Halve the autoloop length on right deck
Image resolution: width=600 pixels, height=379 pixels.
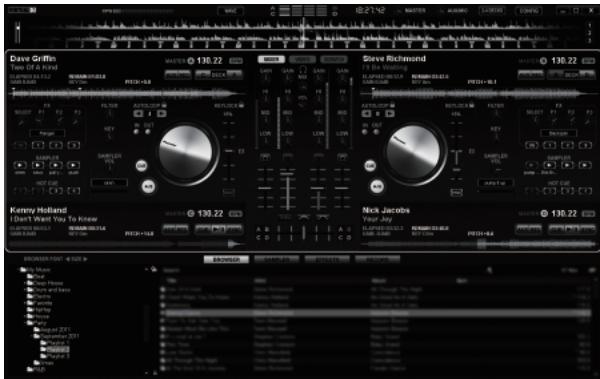pyautogui.click(x=366, y=114)
